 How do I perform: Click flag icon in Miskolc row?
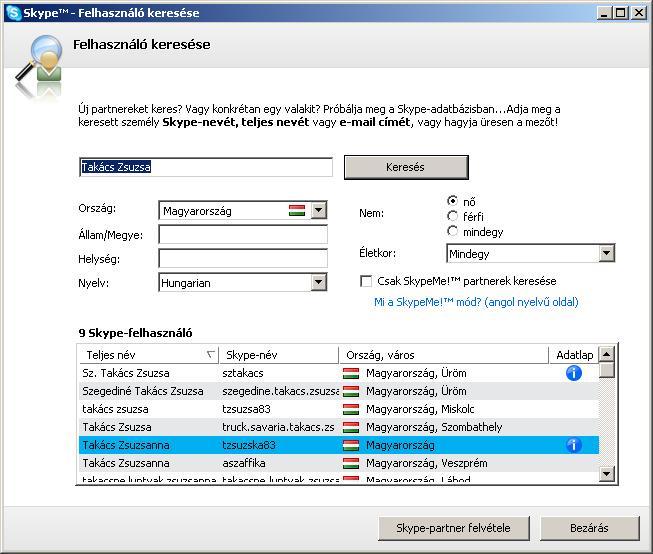[x=351, y=409]
